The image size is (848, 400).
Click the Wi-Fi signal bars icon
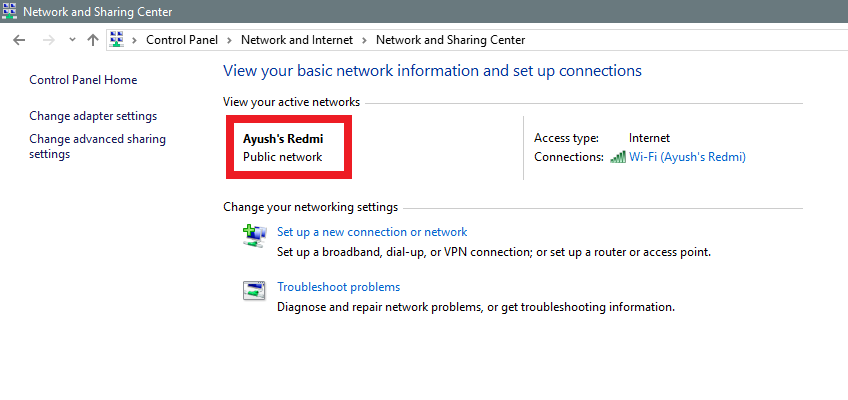tap(619, 157)
